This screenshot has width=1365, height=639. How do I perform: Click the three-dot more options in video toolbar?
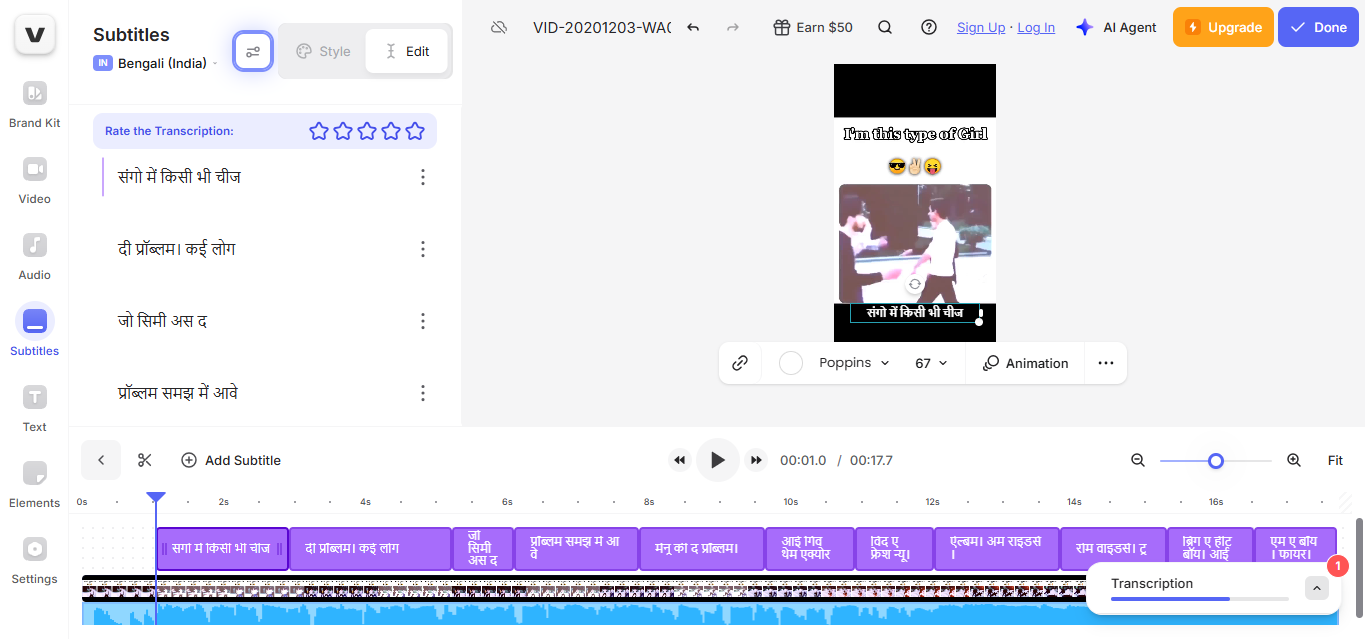1105,362
